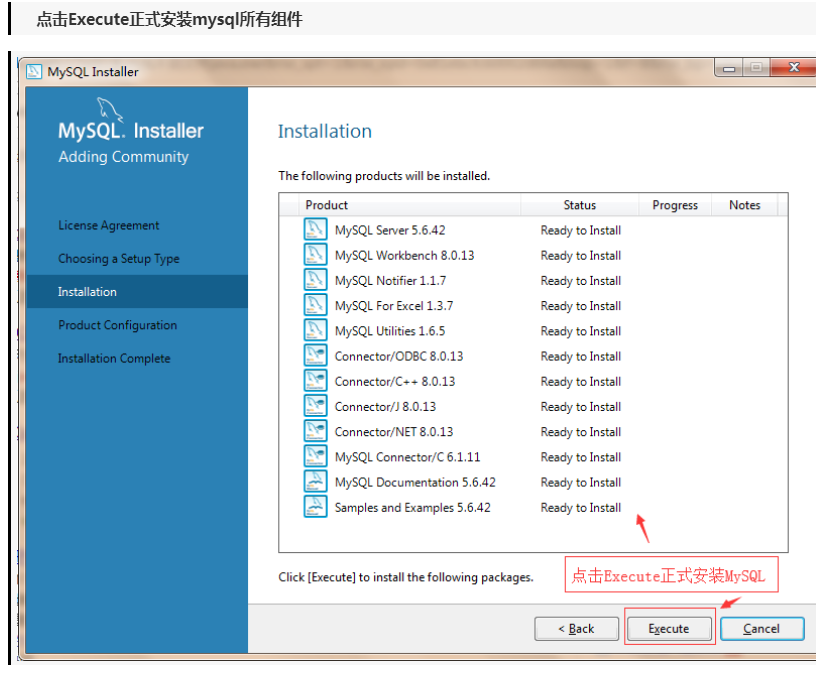Select the MySQL Notifier 1.1.7 row
This screenshot has width=816, height=678.
click(x=533, y=280)
